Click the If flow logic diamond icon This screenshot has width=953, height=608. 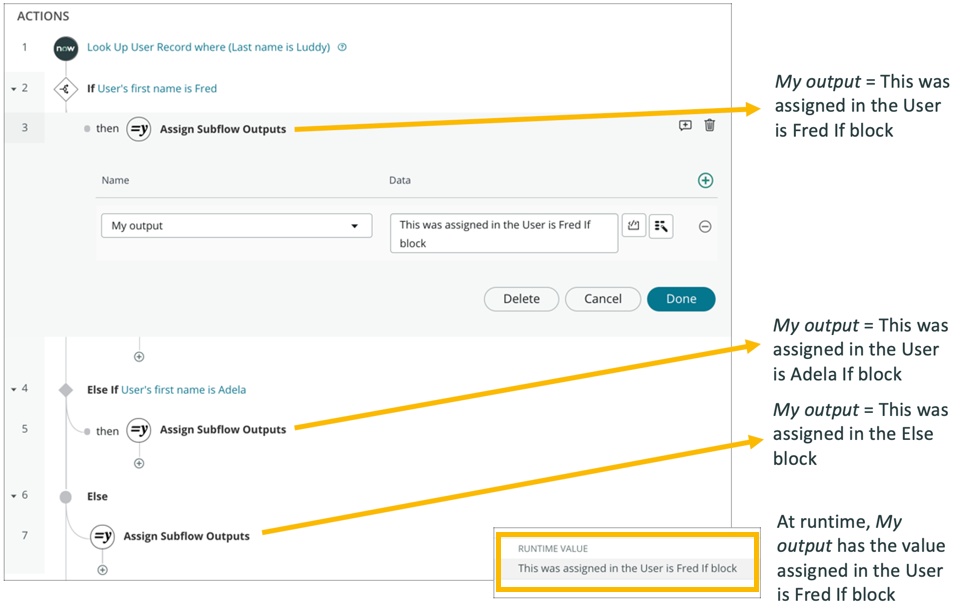coord(65,88)
